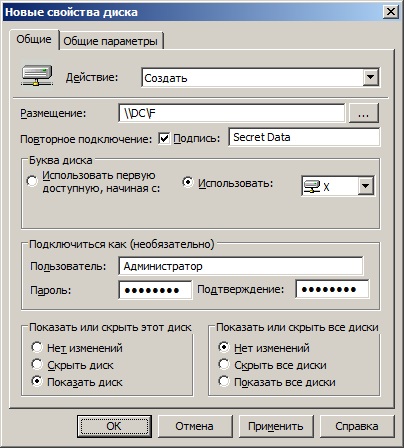Open the Общие tab
This screenshot has width=404, height=448.
click(x=34, y=39)
